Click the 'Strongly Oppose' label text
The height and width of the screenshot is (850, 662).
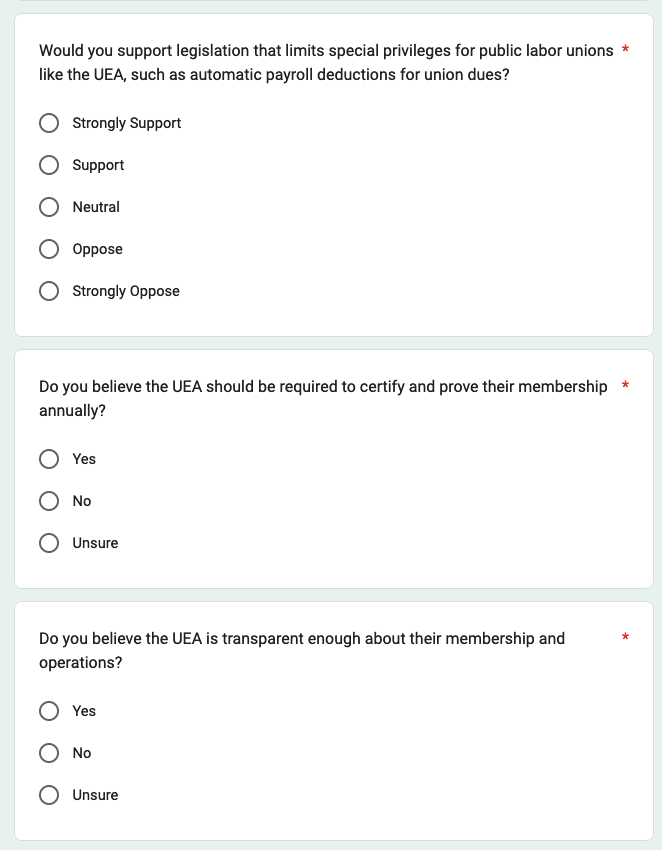(x=126, y=291)
